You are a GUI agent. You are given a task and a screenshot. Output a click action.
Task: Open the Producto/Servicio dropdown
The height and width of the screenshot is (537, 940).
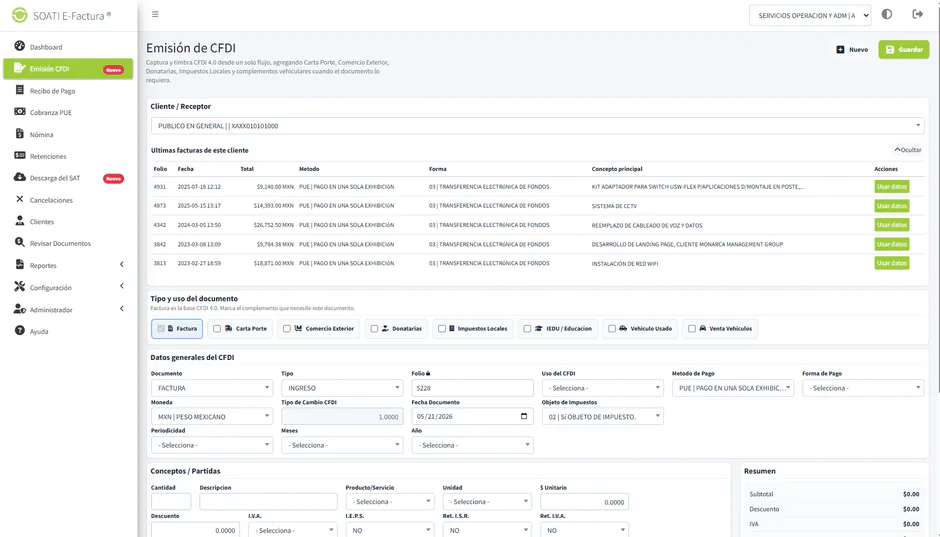(389, 502)
